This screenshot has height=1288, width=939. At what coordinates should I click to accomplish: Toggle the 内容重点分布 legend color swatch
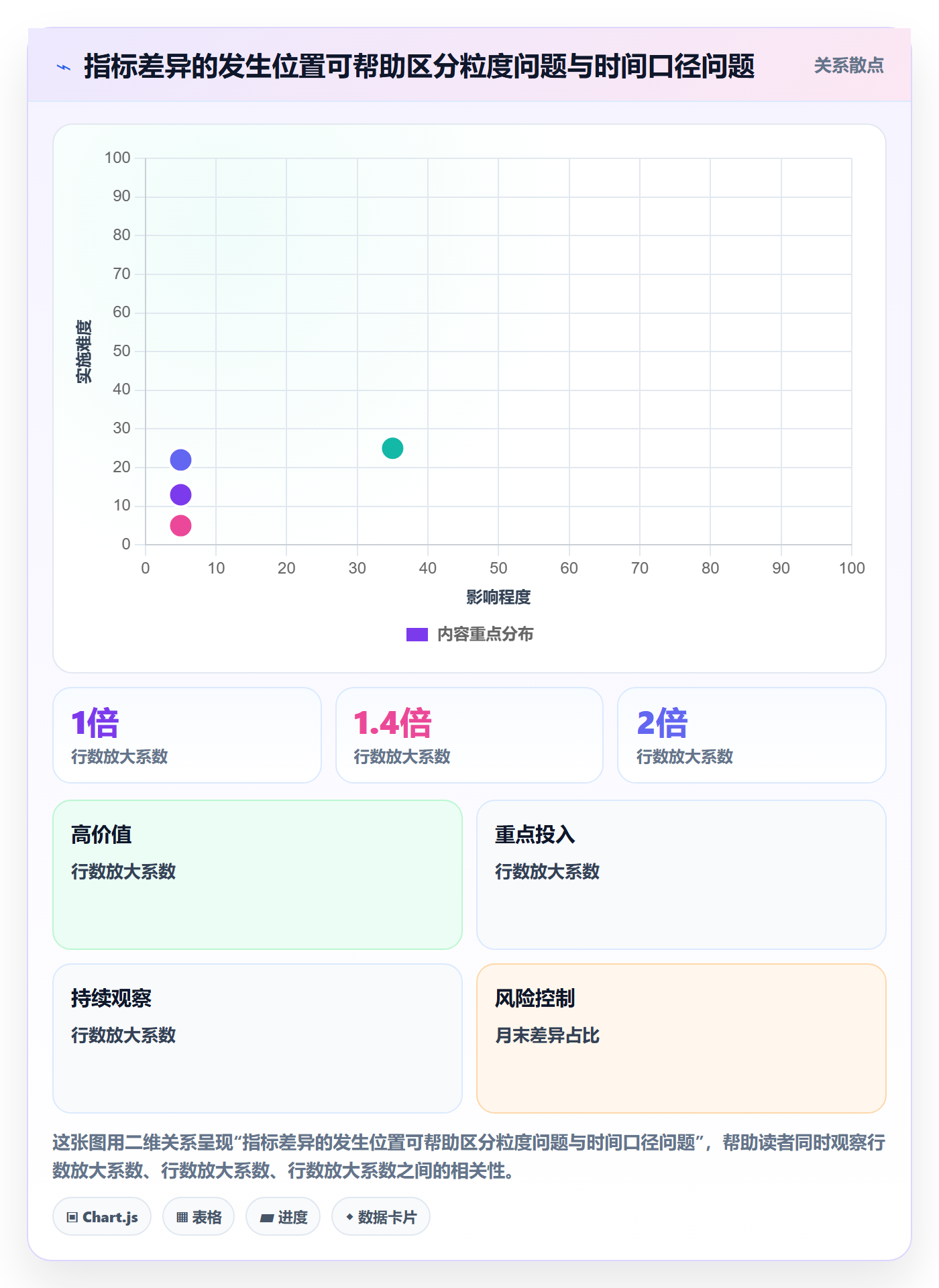pyautogui.click(x=417, y=635)
